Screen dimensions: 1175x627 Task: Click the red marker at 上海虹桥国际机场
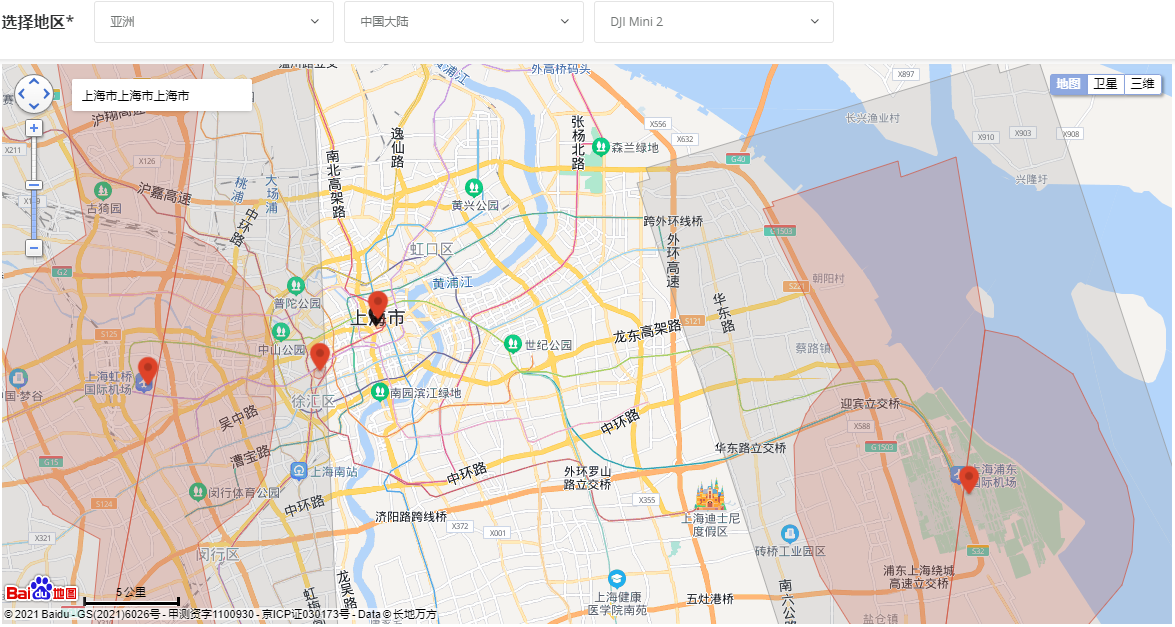coord(148,370)
